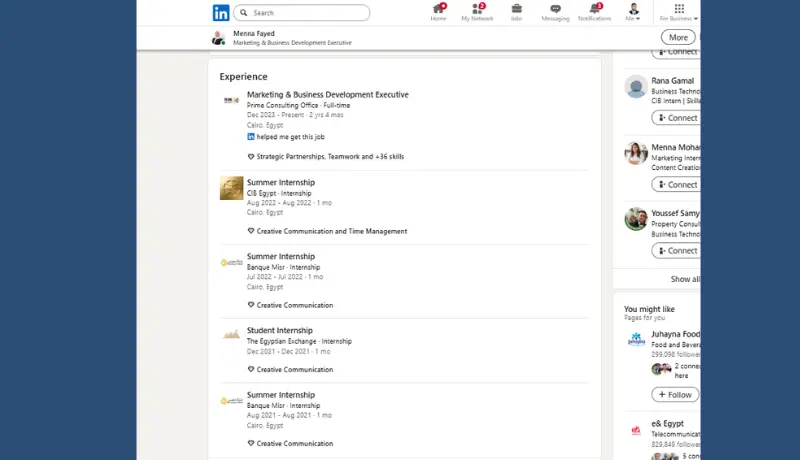800x460 pixels.
Task: Click The Egyptian Exchange · Internship text
Action: [x=299, y=341]
